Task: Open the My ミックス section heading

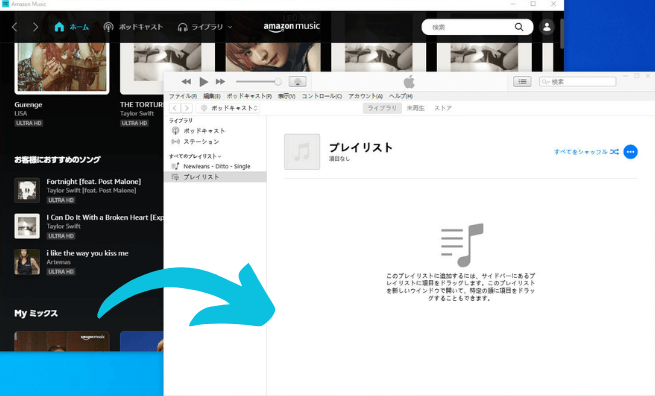Action: (36, 313)
